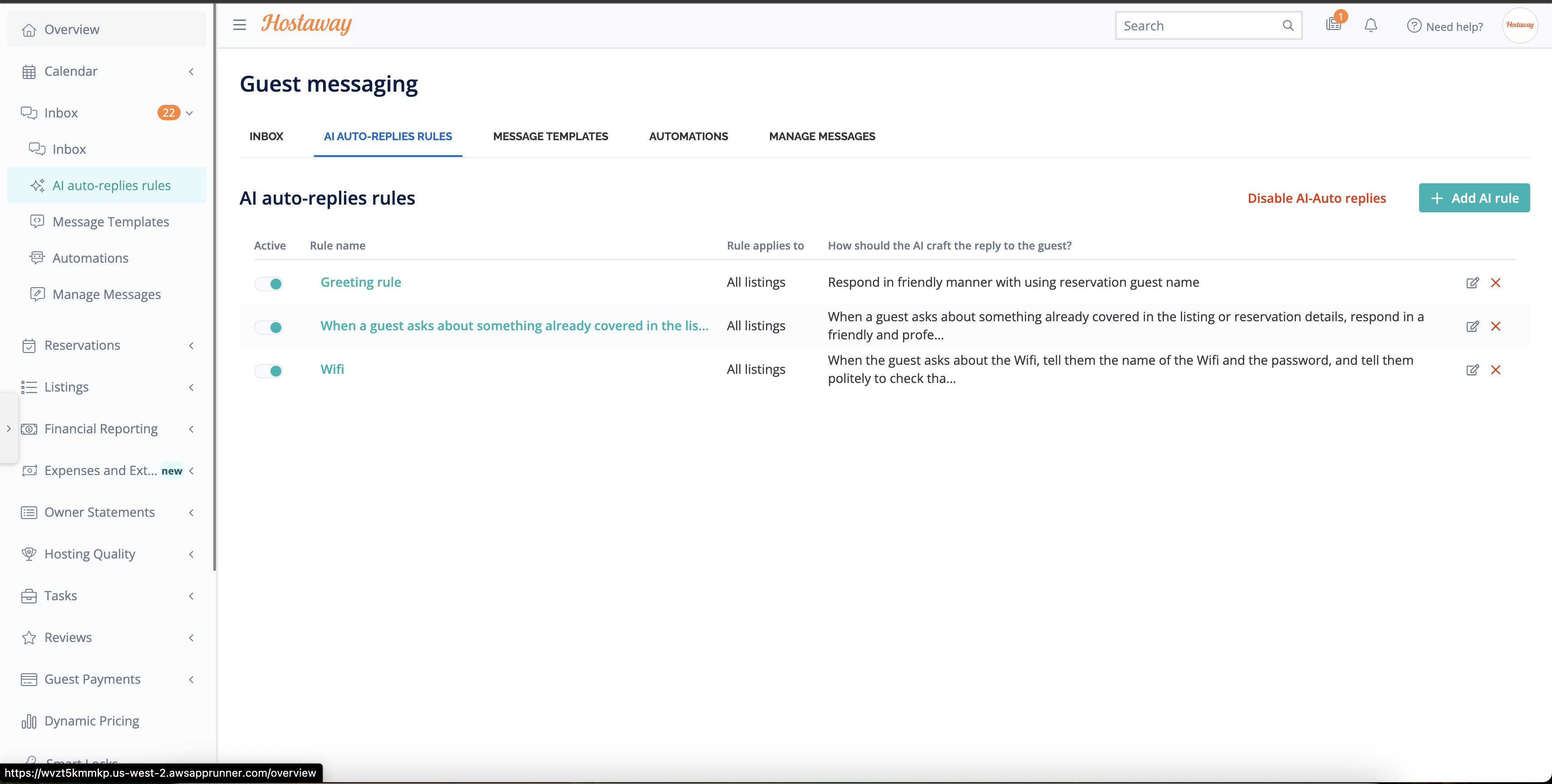Viewport: 1552px width, 784px height.
Task: Delete the Greeting rule
Action: tap(1495, 283)
